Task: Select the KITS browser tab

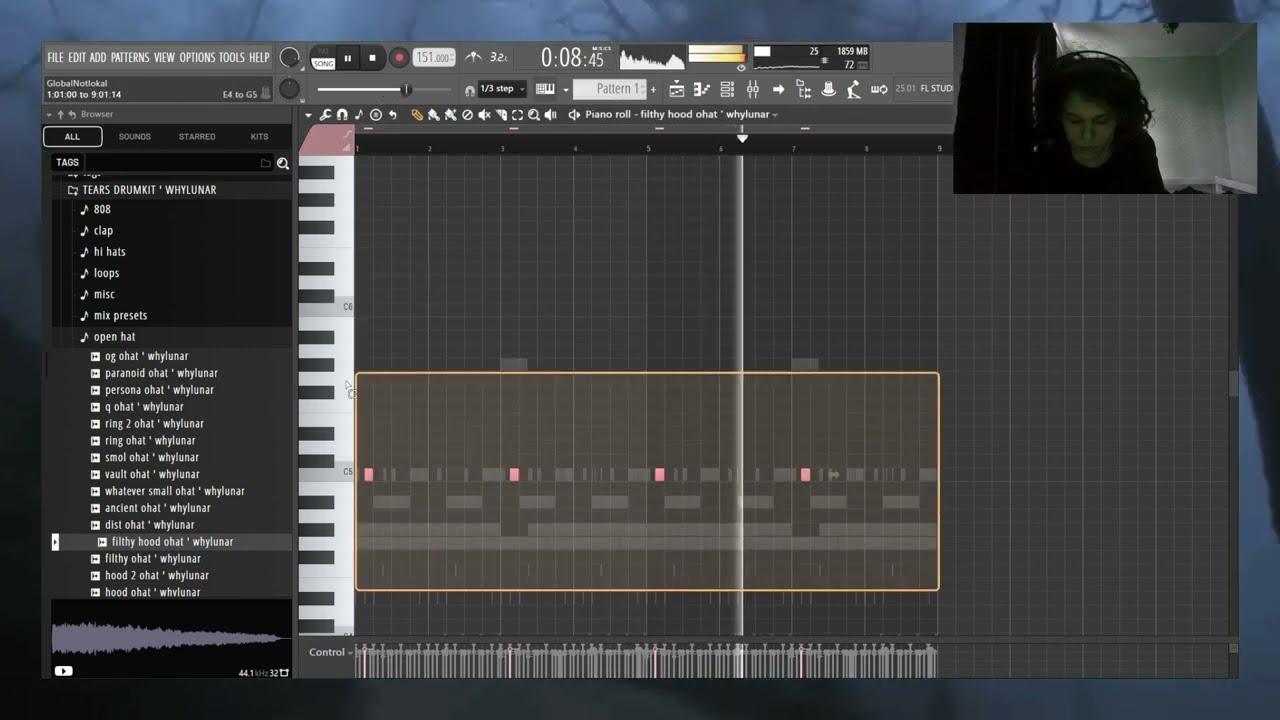Action: 259,137
